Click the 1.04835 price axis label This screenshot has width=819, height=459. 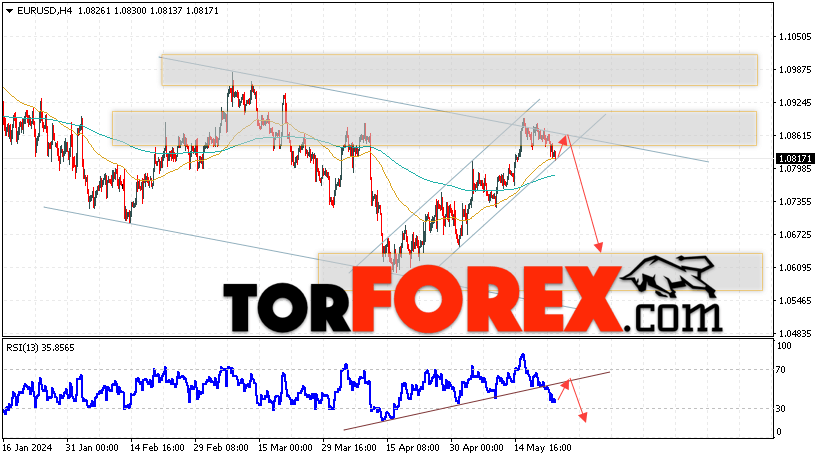pos(795,333)
